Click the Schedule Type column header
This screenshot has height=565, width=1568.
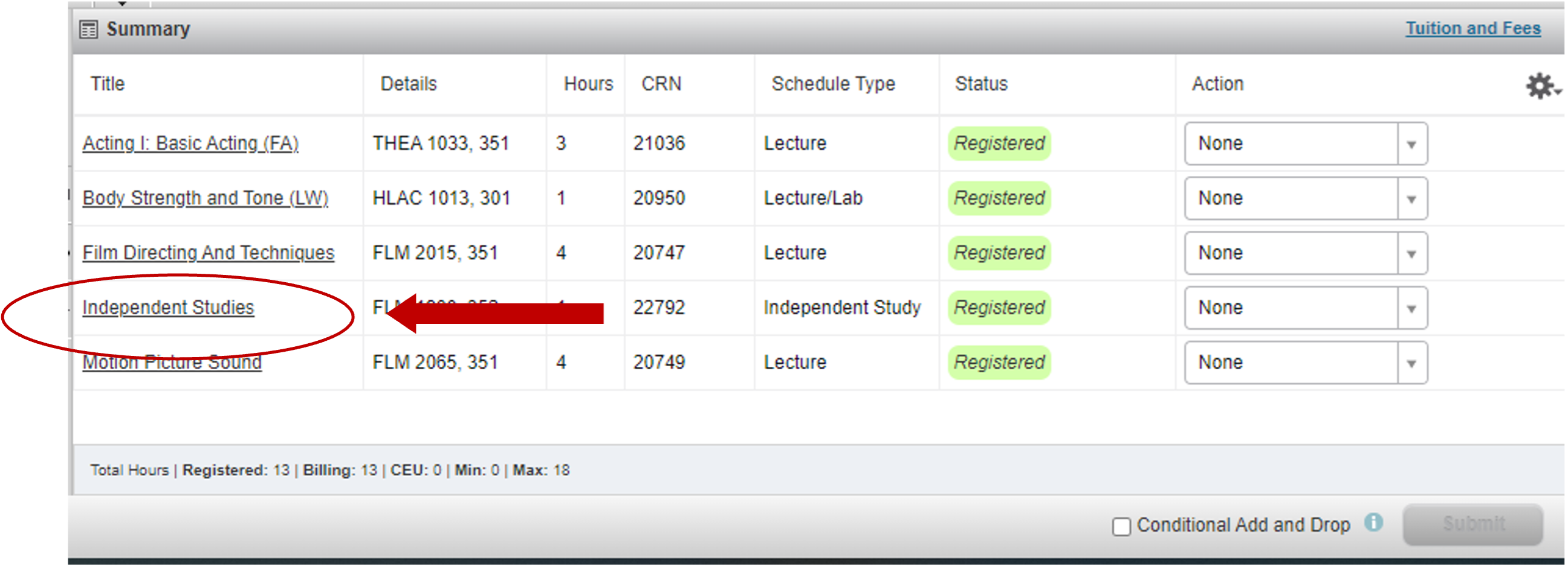[x=833, y=84]
